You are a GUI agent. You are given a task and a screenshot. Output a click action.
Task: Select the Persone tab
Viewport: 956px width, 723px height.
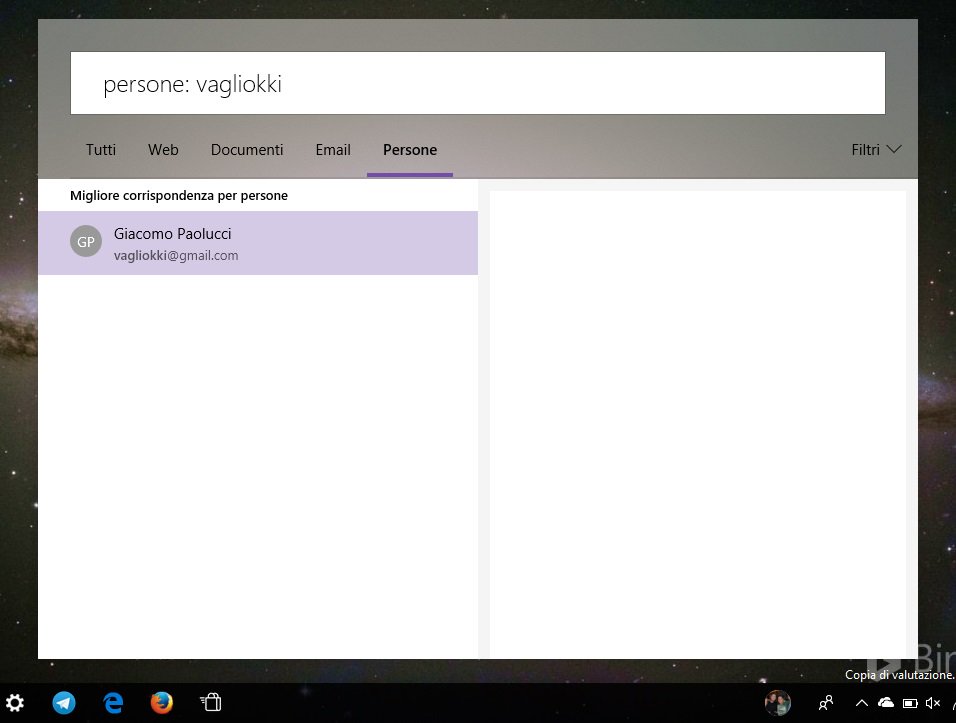tap(410, 150)
